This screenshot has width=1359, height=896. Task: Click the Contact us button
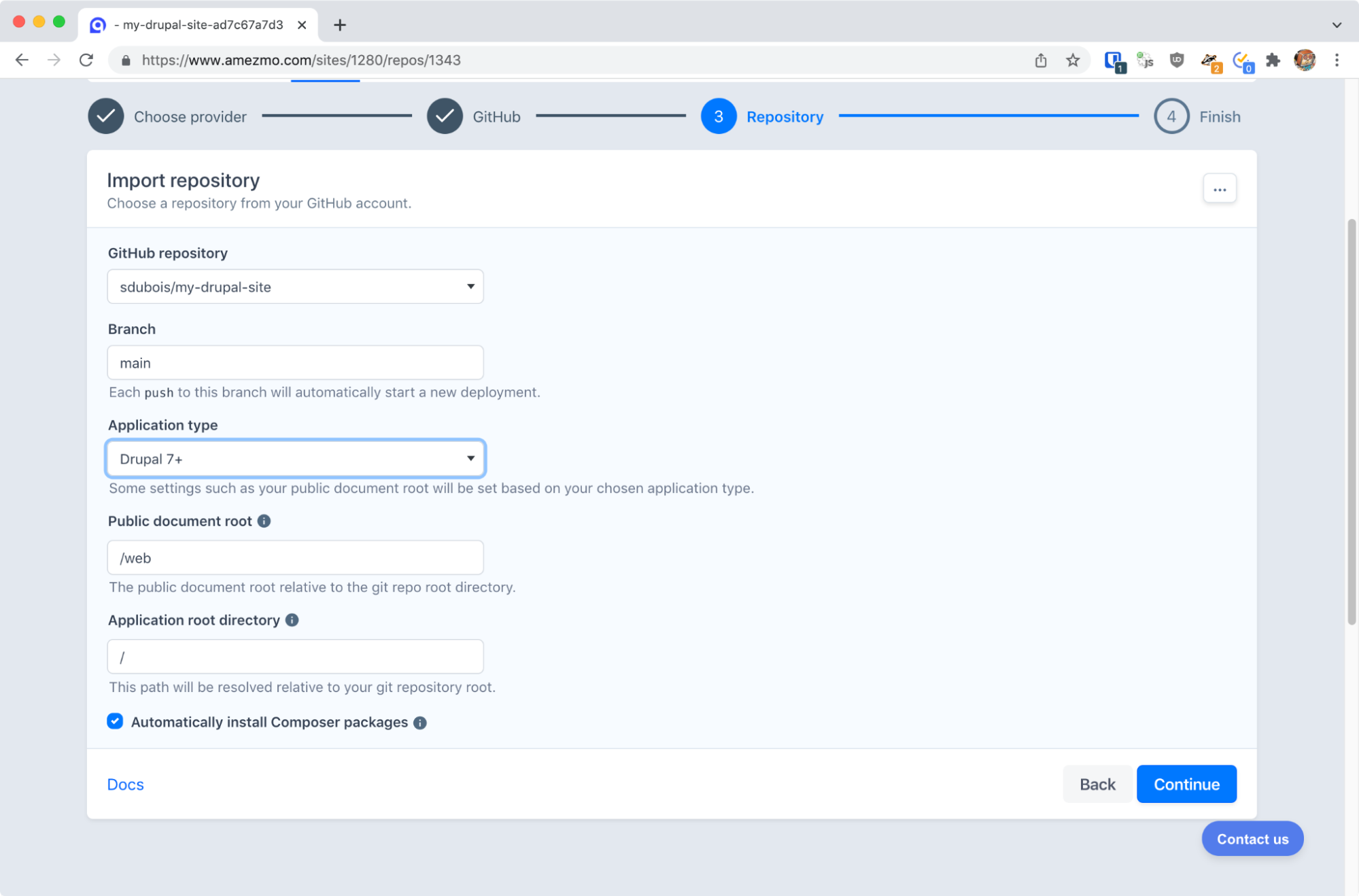pyautogui.click(x=1252, y=839)
